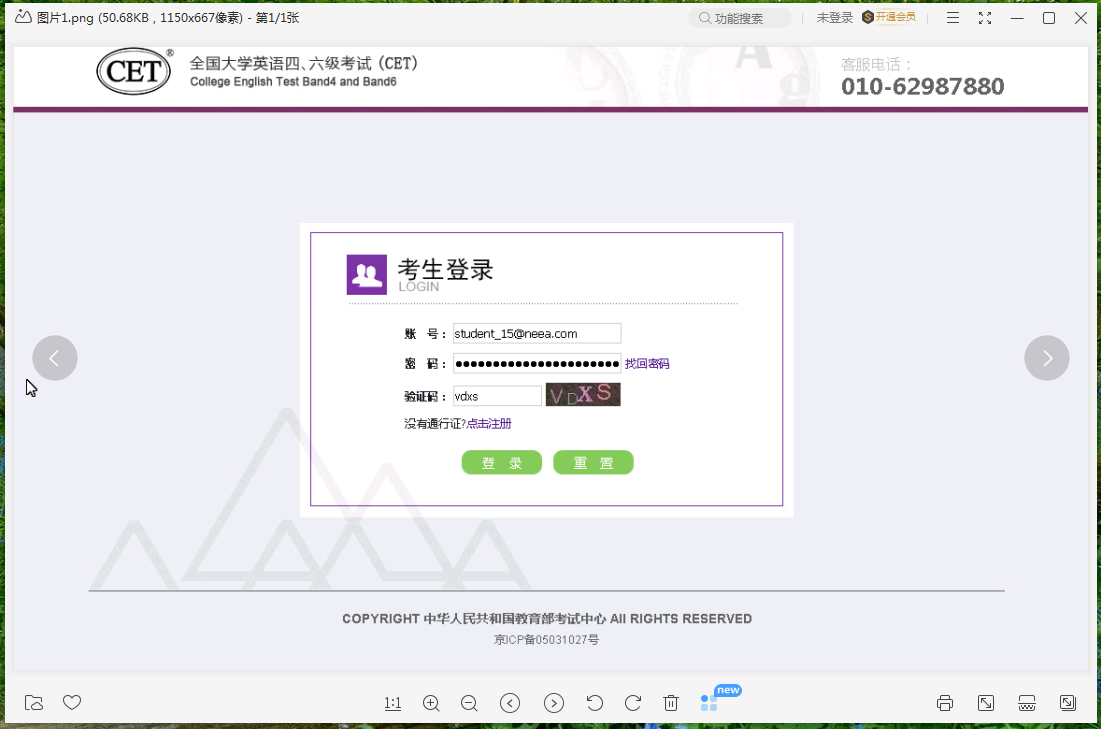Open image folder from bottom toolbar

coord(34,703)
